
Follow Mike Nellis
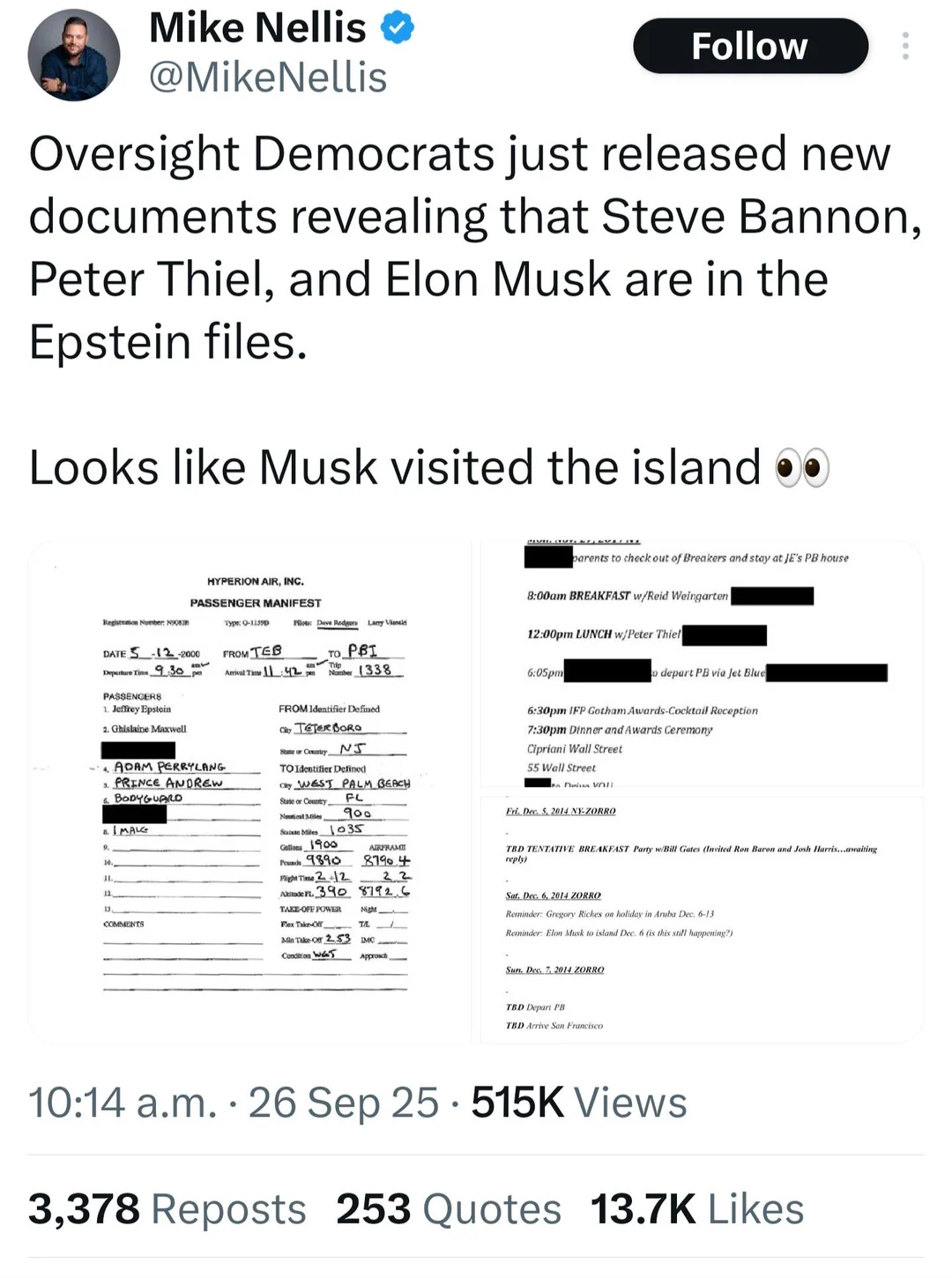pyautogui.click(x=750, y=46)
